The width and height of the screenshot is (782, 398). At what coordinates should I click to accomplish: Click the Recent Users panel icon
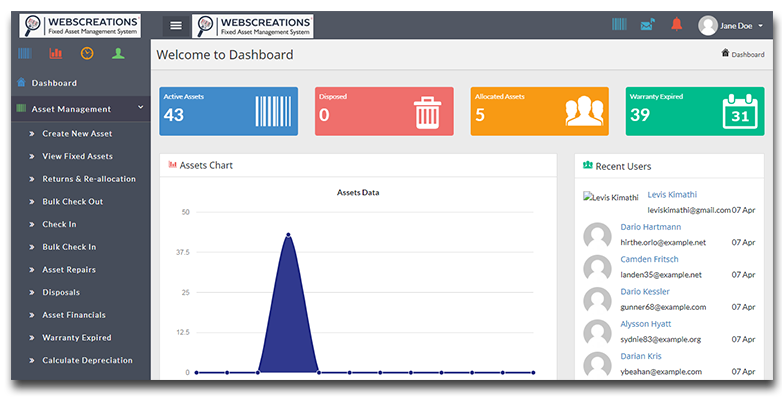[587, 165]
